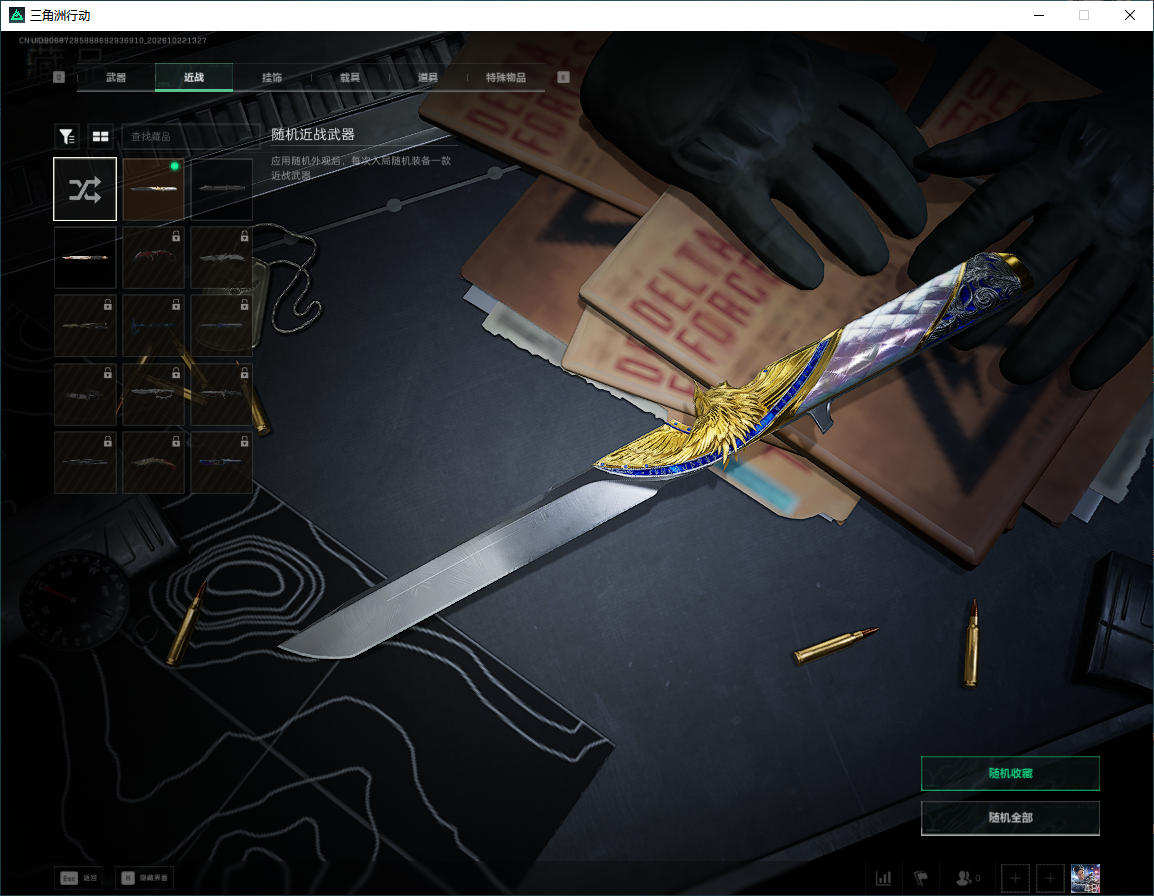This screenshot has height=896, width=1154.
Task: Click the 随机近战武器 title text
Action: click(x=313, y=134)
